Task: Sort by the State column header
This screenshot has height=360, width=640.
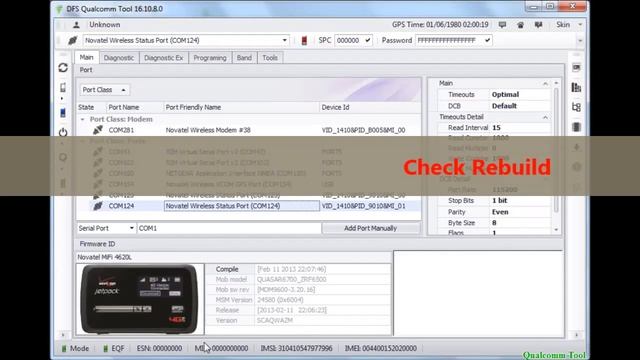Action: tap(86, 107)
